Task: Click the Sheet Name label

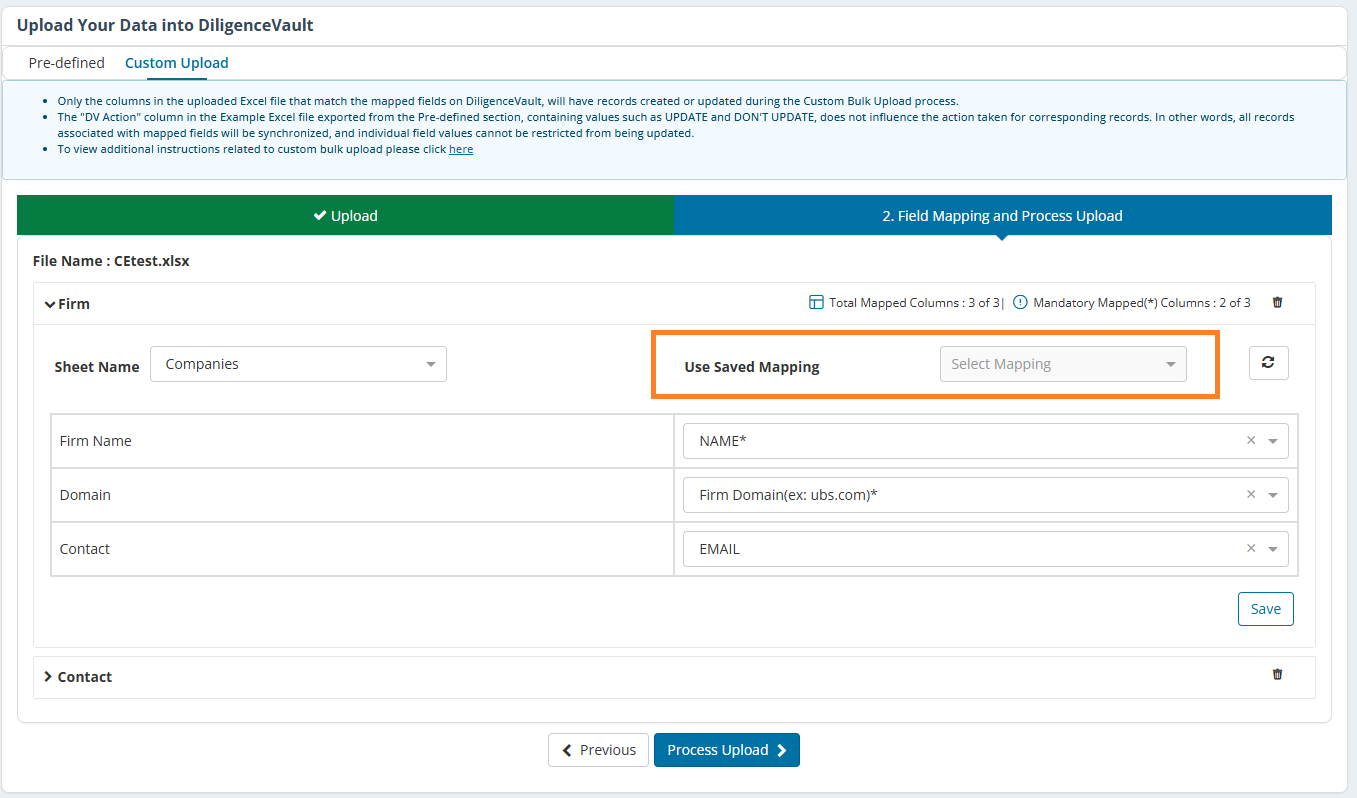Action: click(x=97, y=367)
